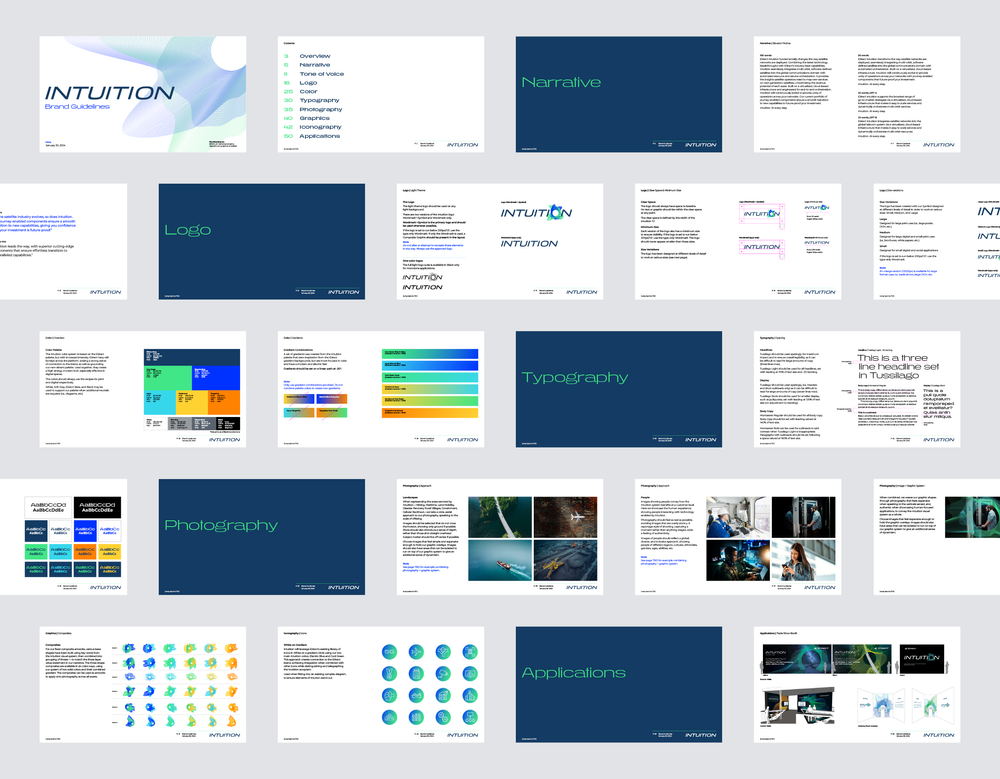Open the navy 'Logo' section divider slide

click(261, 241)
